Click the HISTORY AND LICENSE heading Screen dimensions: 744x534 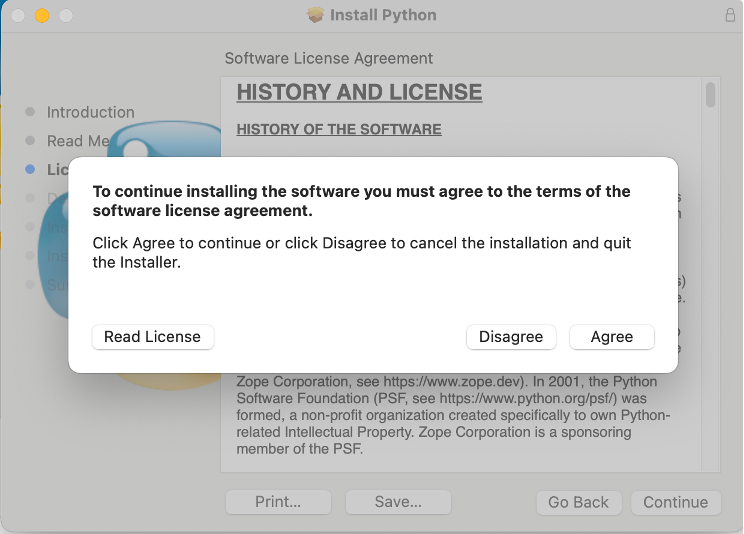pos(359,92)
